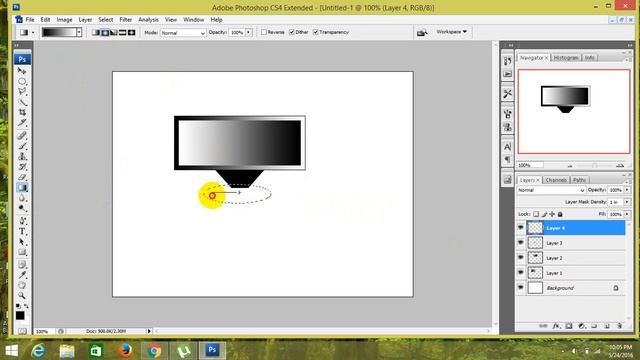Select the Layer 2 thumbnail
The image size is (640, 360).
[535, 258]
